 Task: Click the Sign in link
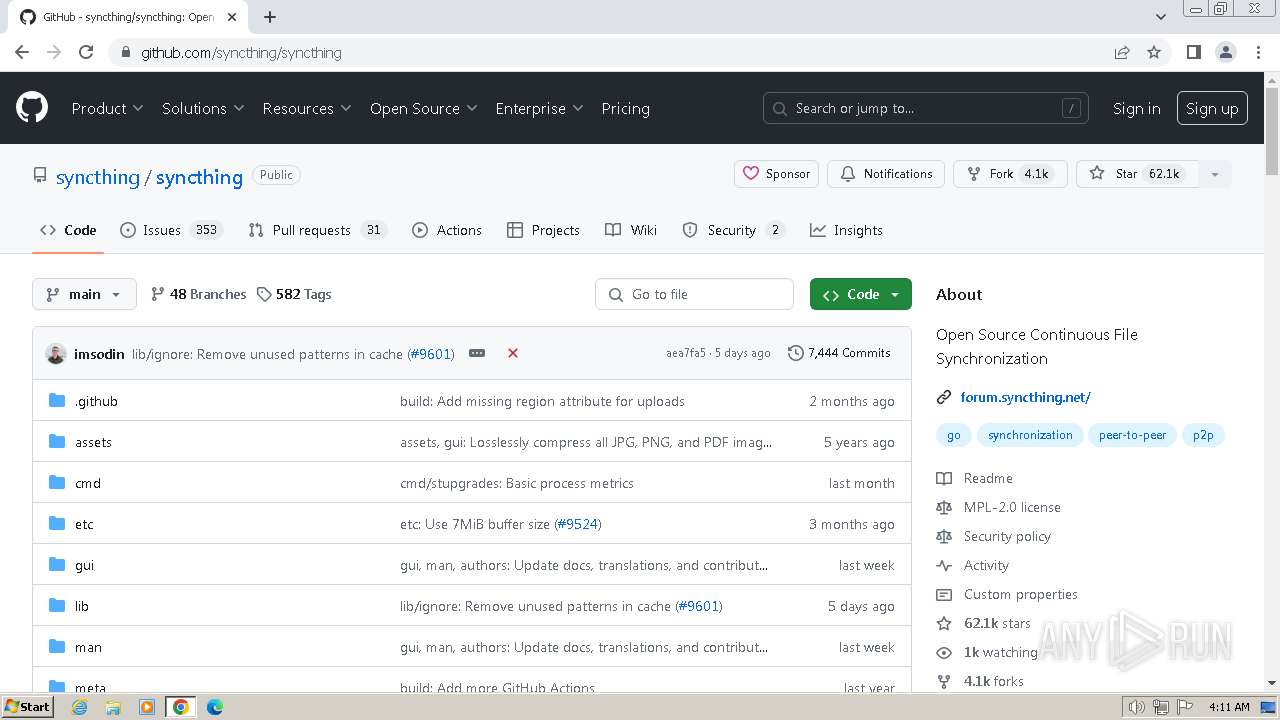tap(1136, 108)
